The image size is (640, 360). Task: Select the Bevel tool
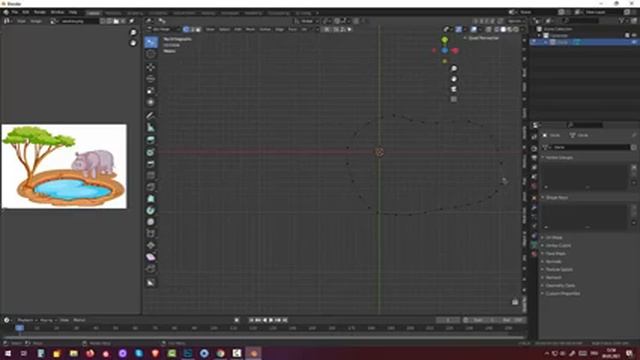(151, 176)
